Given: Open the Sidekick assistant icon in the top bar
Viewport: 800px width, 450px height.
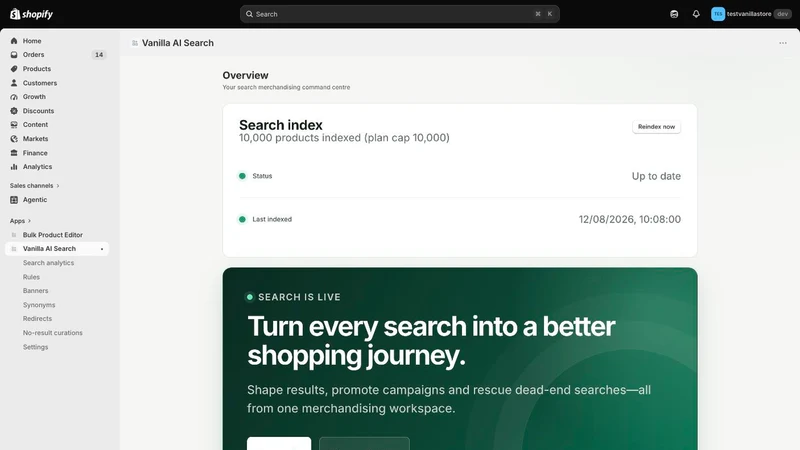Looking at the screenshot, I should coord(674,14).
